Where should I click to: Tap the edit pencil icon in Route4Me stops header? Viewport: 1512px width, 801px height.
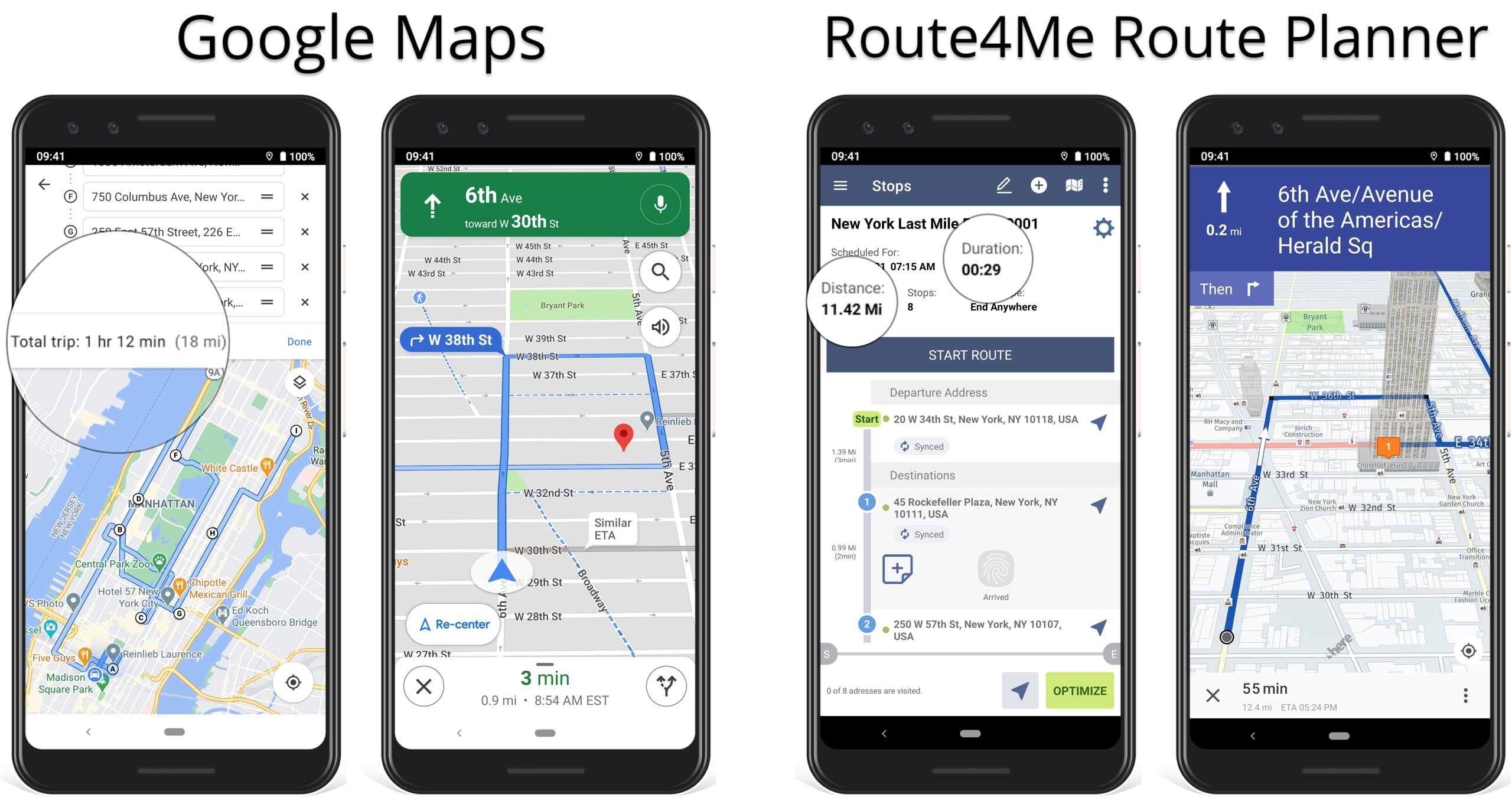point(1003,186)
